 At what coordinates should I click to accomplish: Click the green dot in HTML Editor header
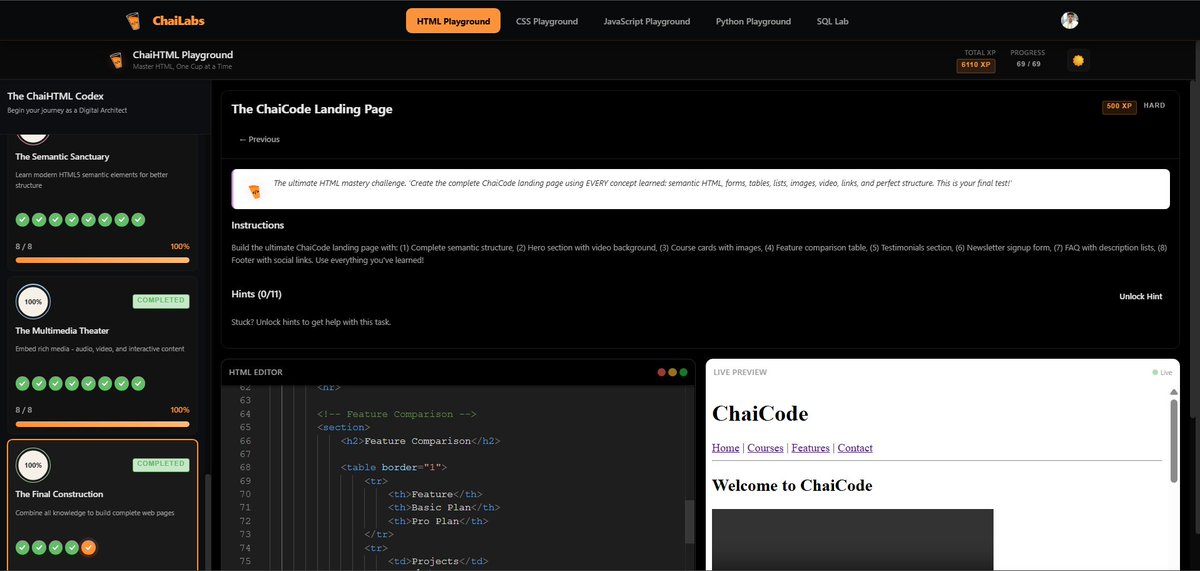683,372
